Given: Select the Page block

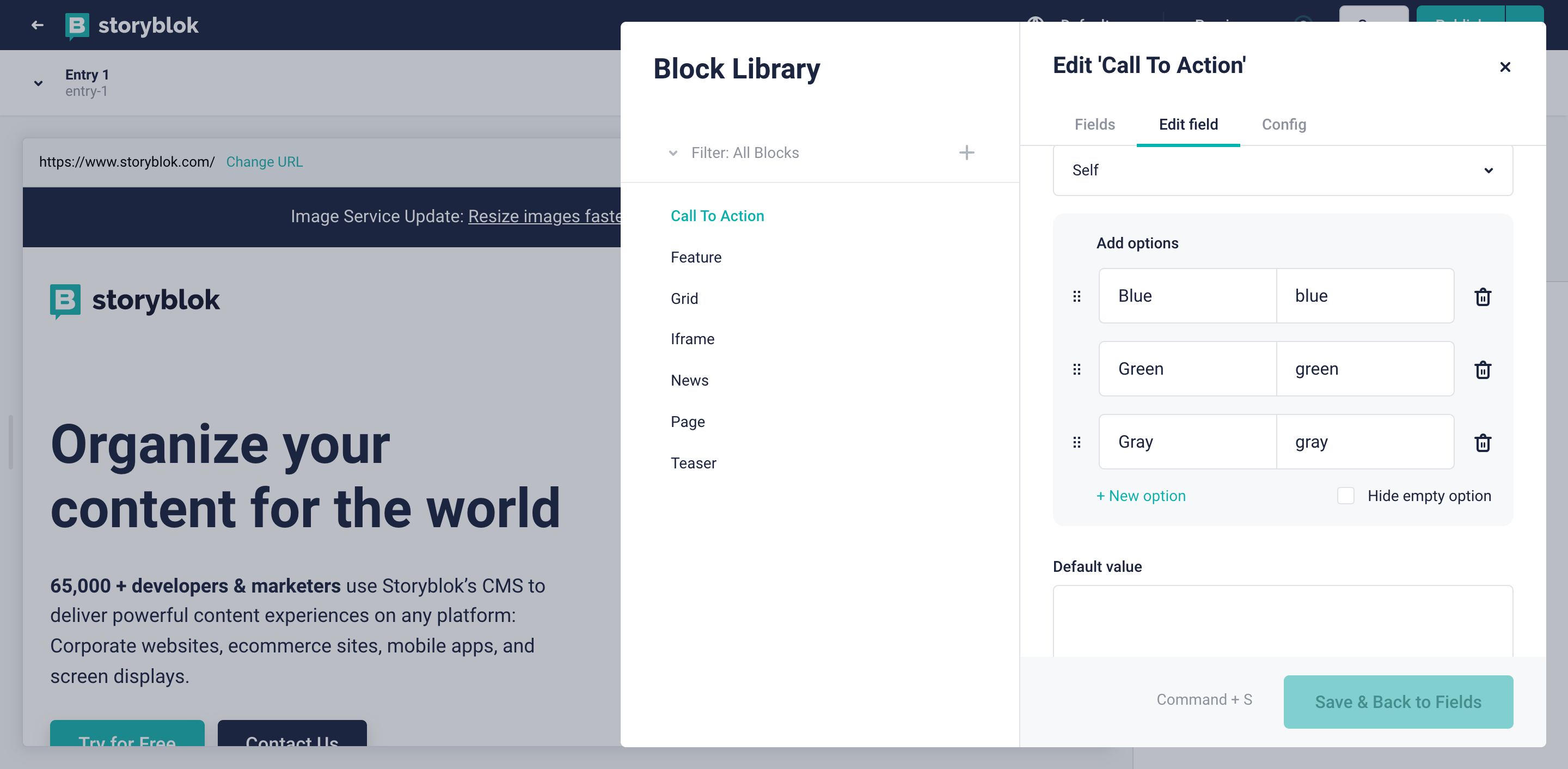Looking at the screenshot, I should [x=687, y=422].
